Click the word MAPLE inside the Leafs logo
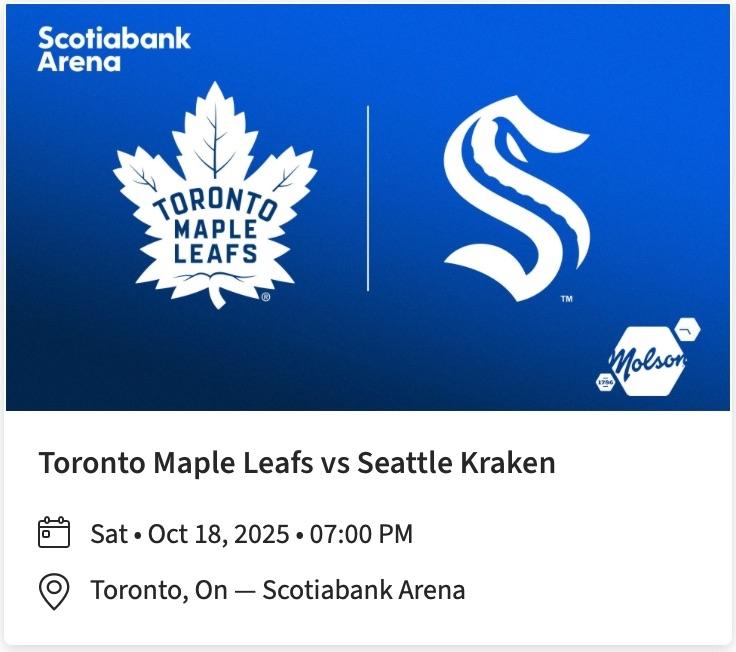736x652 pixels. pyautogui.click(x=215, y=229)
